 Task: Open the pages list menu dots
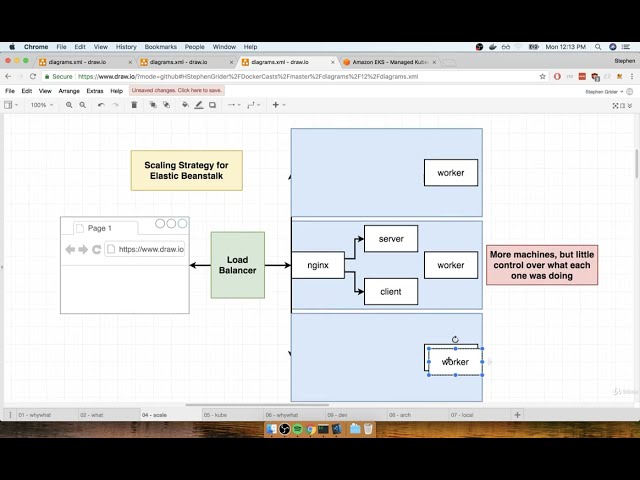click(x=10, y=415)
